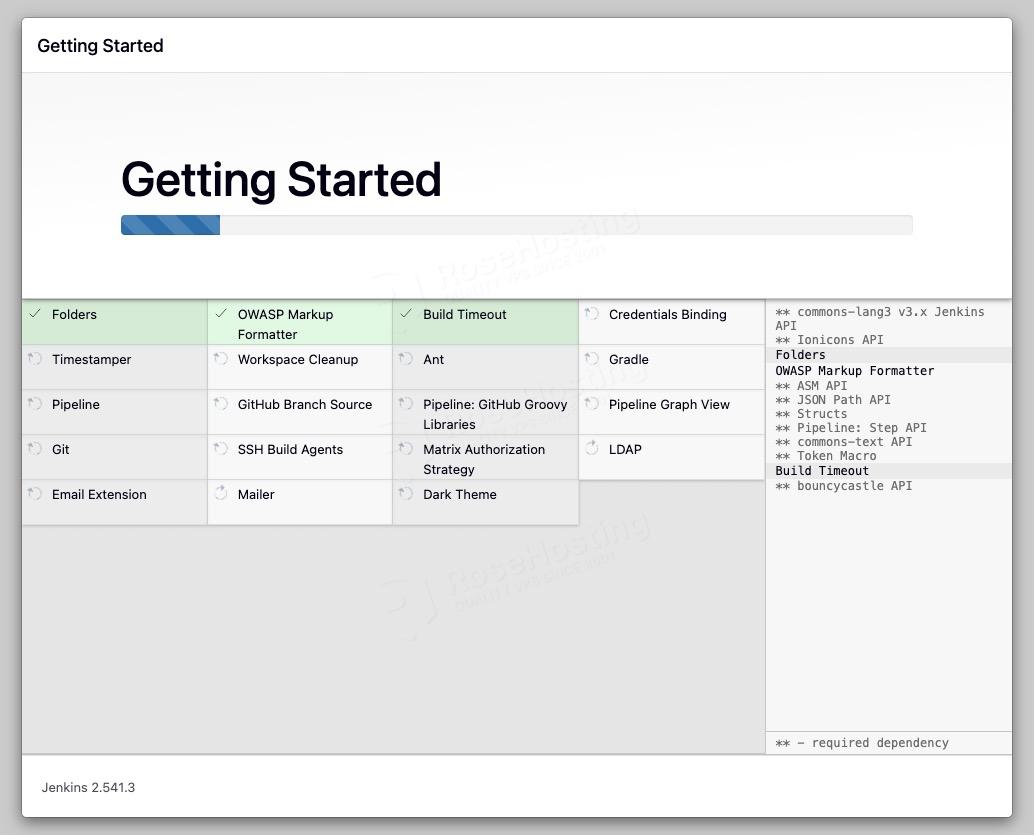
Task: Select the Dark Theme plugin label
Action: click(460, 494)
